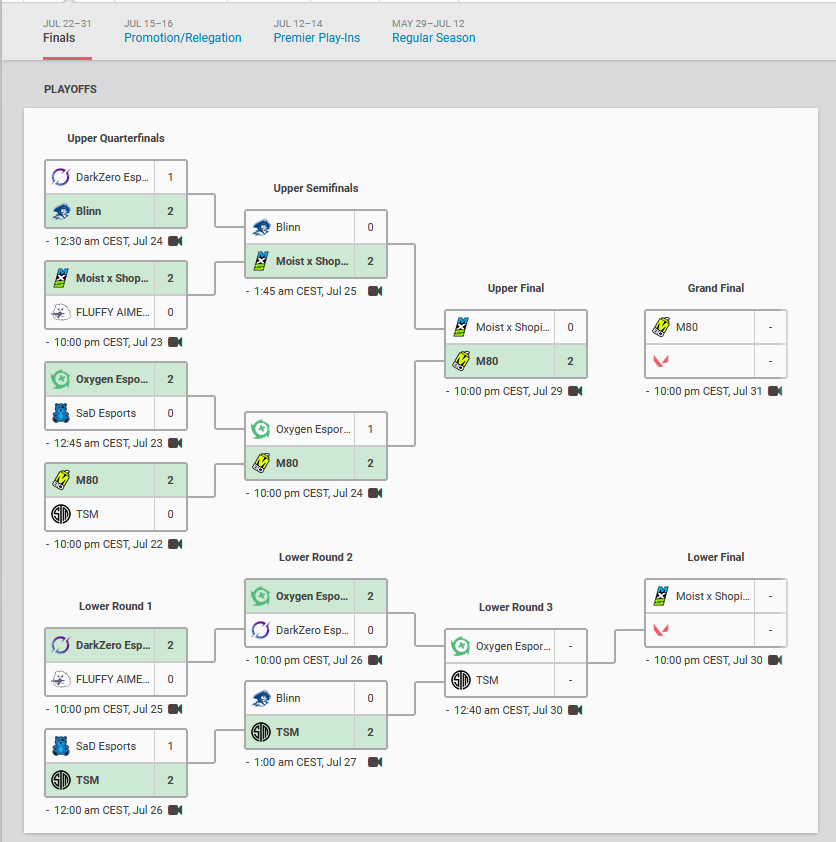
Task: Select the Finals tab
Action: pos(59,38)
